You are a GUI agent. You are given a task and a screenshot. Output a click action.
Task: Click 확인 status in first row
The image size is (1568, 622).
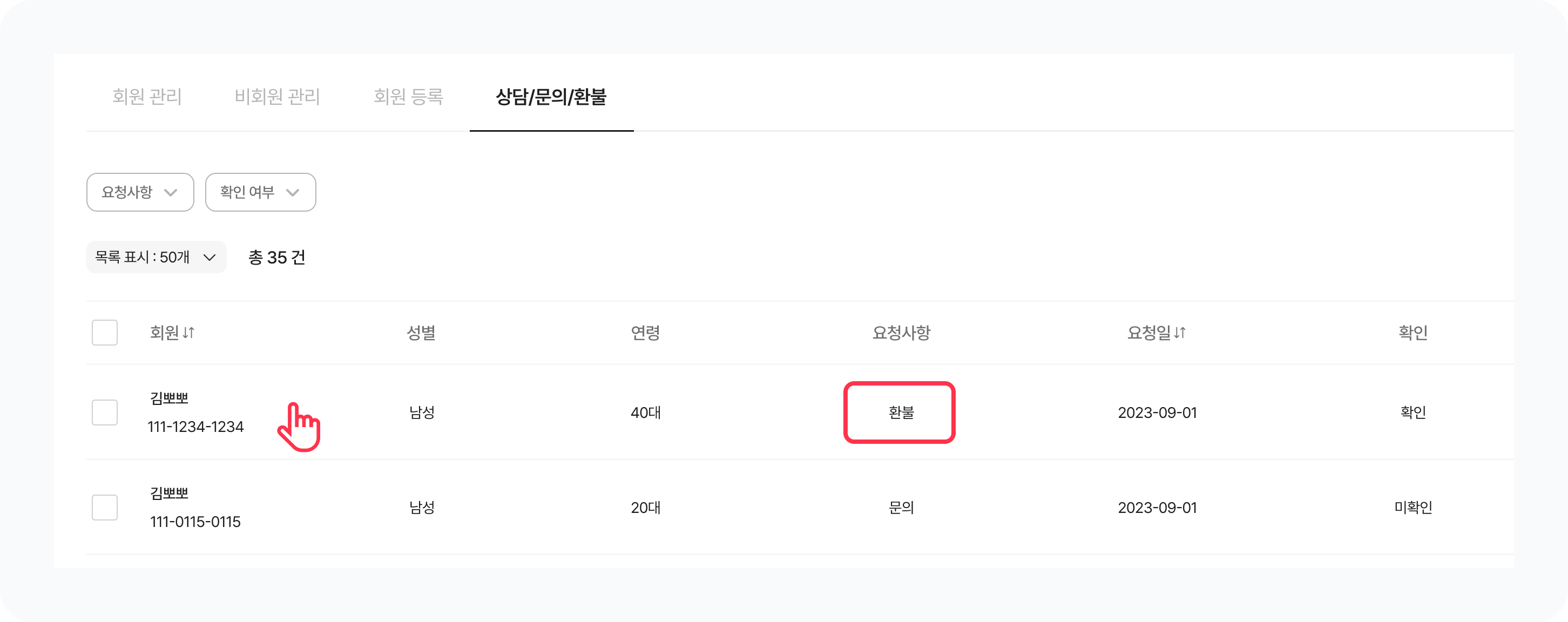point(1413,413)
